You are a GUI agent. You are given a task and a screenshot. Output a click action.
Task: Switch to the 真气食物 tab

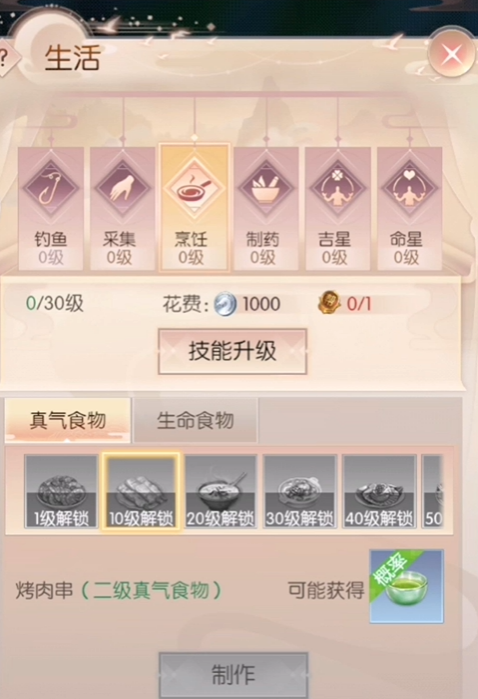[68, 420]
